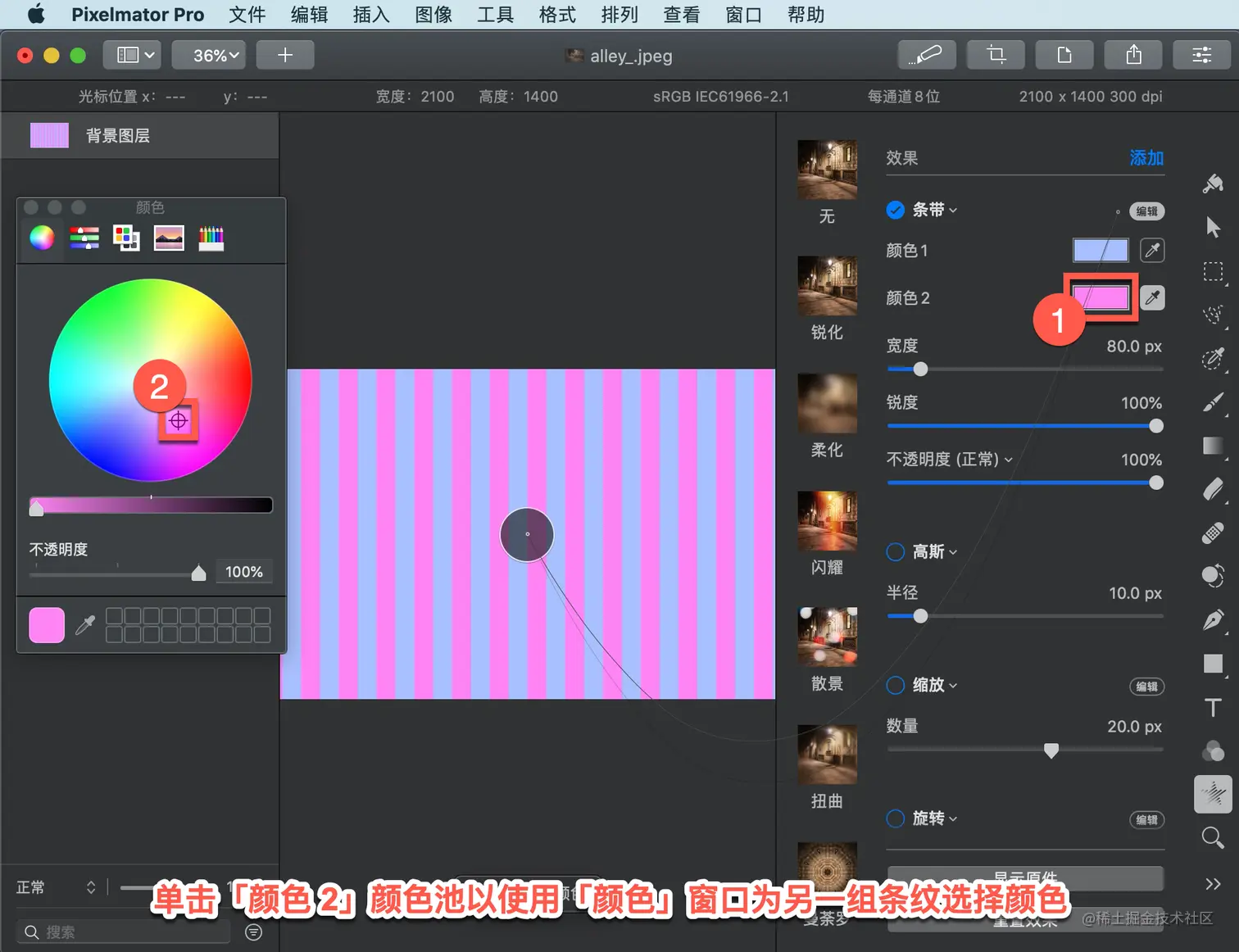Switch to image palettes picker
This screenshot has height=952, width=1239.
[169, 238]
